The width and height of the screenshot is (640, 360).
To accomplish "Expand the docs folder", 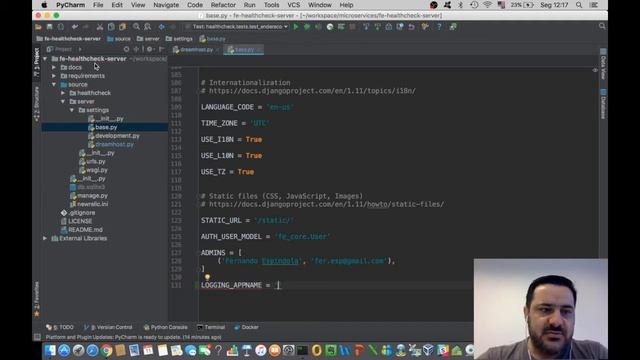I will click(54, 67).
